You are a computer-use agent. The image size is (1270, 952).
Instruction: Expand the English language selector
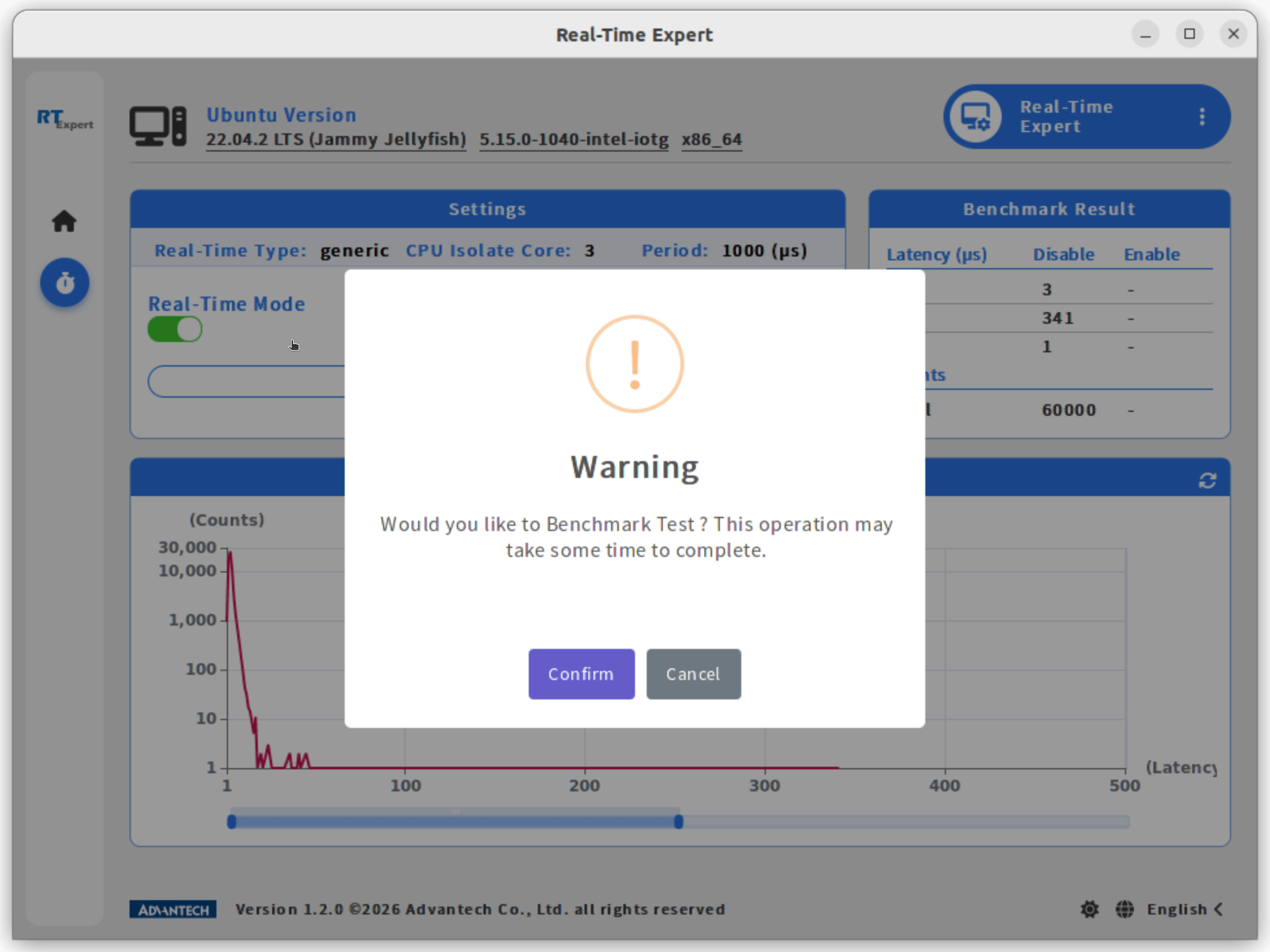click(1184, 909)
